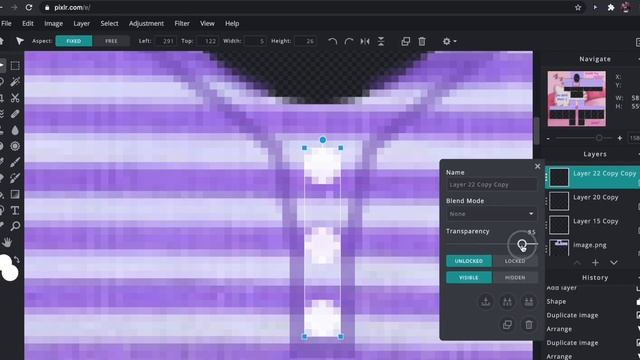Select the Hand pan tool
640x360 pixels.
tap(7, 242)
